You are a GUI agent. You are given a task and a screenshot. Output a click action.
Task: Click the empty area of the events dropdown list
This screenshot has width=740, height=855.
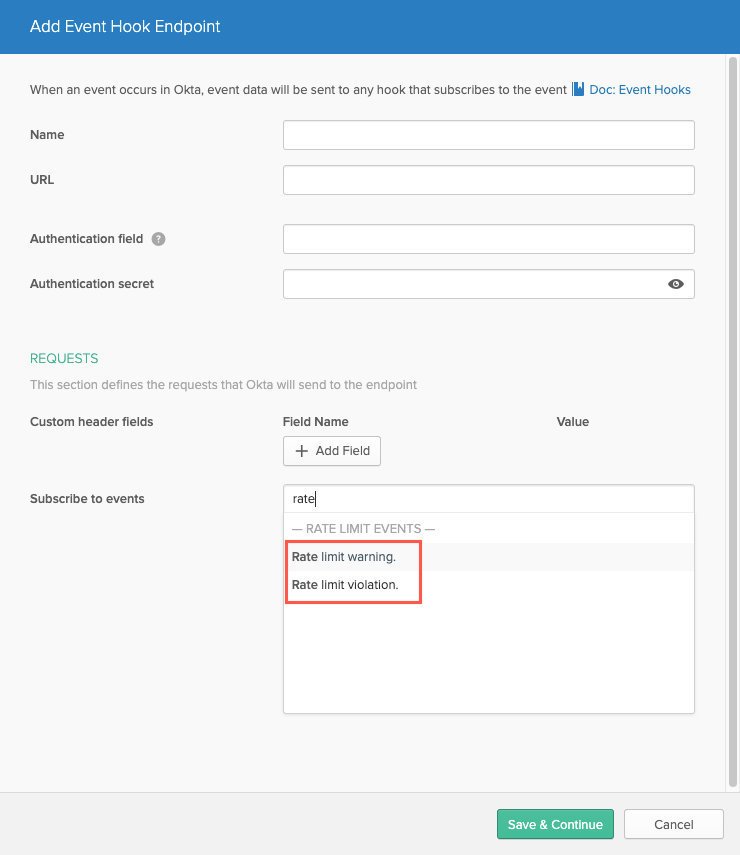click(x=489, y=654)
